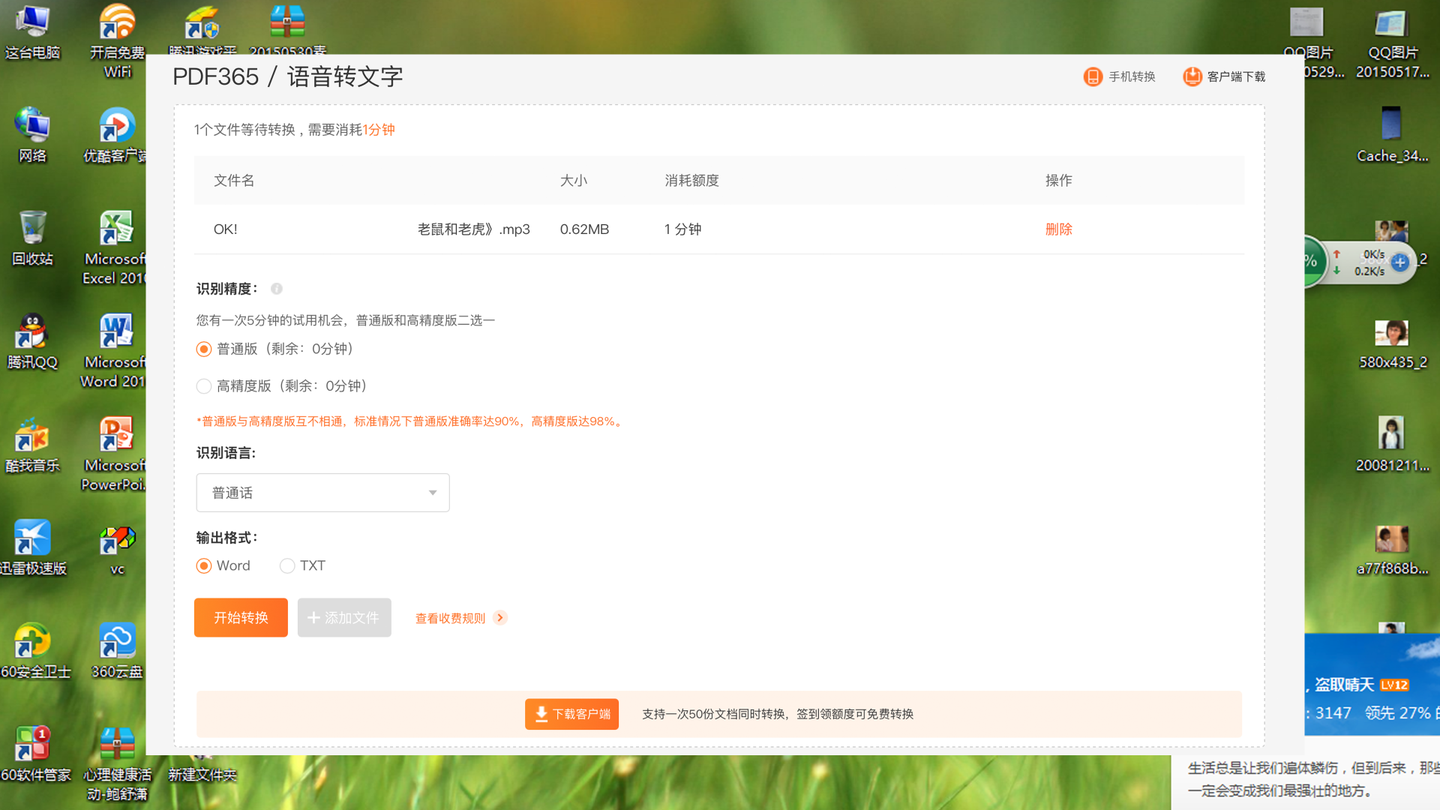Click the 添加文件 button
1440x810 pixels.
click(344, 618)
